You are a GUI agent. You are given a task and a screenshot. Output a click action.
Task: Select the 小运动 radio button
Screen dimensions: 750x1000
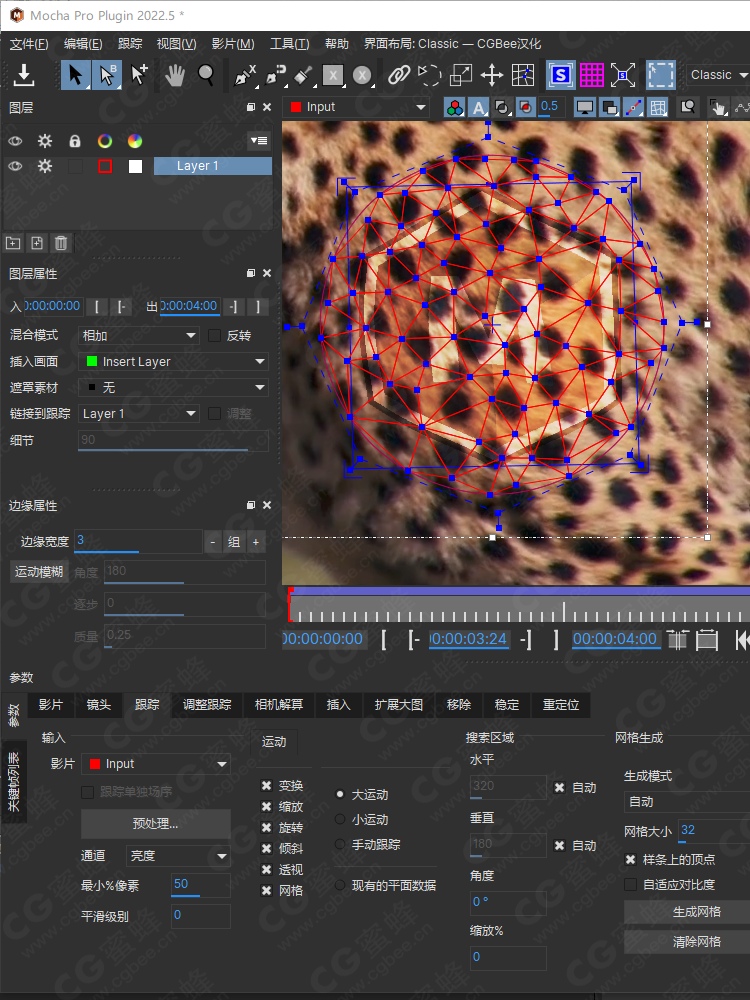tap(340, 820)
